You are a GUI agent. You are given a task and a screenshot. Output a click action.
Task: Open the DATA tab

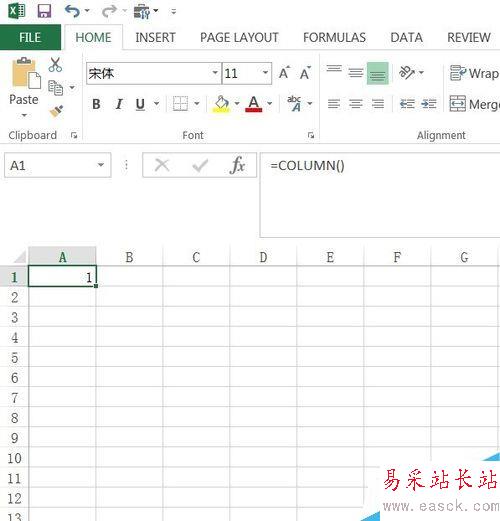point(406,37)
